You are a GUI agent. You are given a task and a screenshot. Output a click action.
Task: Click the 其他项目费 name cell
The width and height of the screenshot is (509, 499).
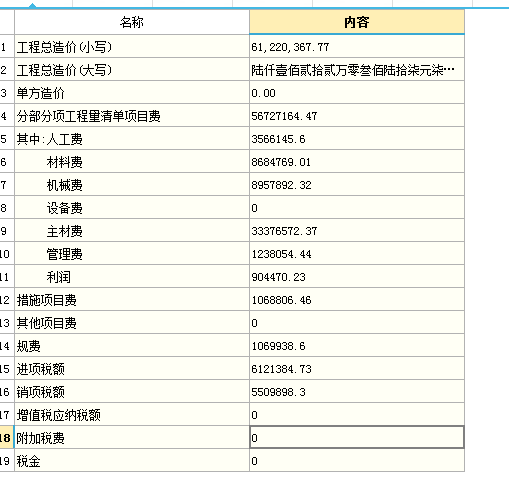[x=132, y=323]
